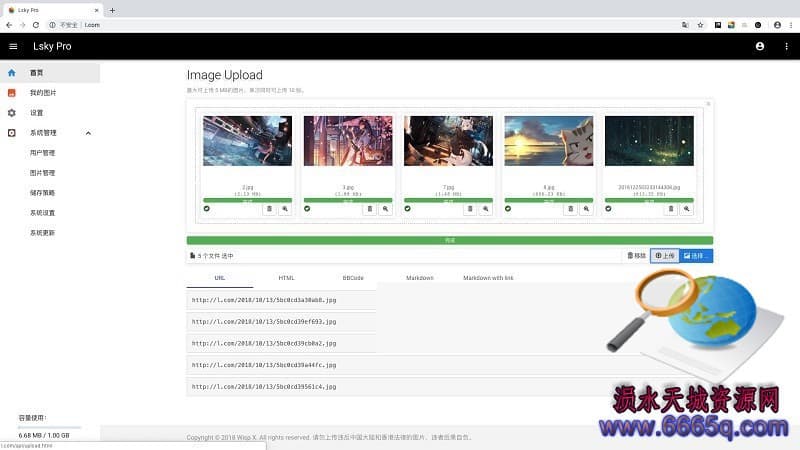This screenshot has width=800, height=450.
Task: Open 设置 in sidebar
Action: click(50, 113)
